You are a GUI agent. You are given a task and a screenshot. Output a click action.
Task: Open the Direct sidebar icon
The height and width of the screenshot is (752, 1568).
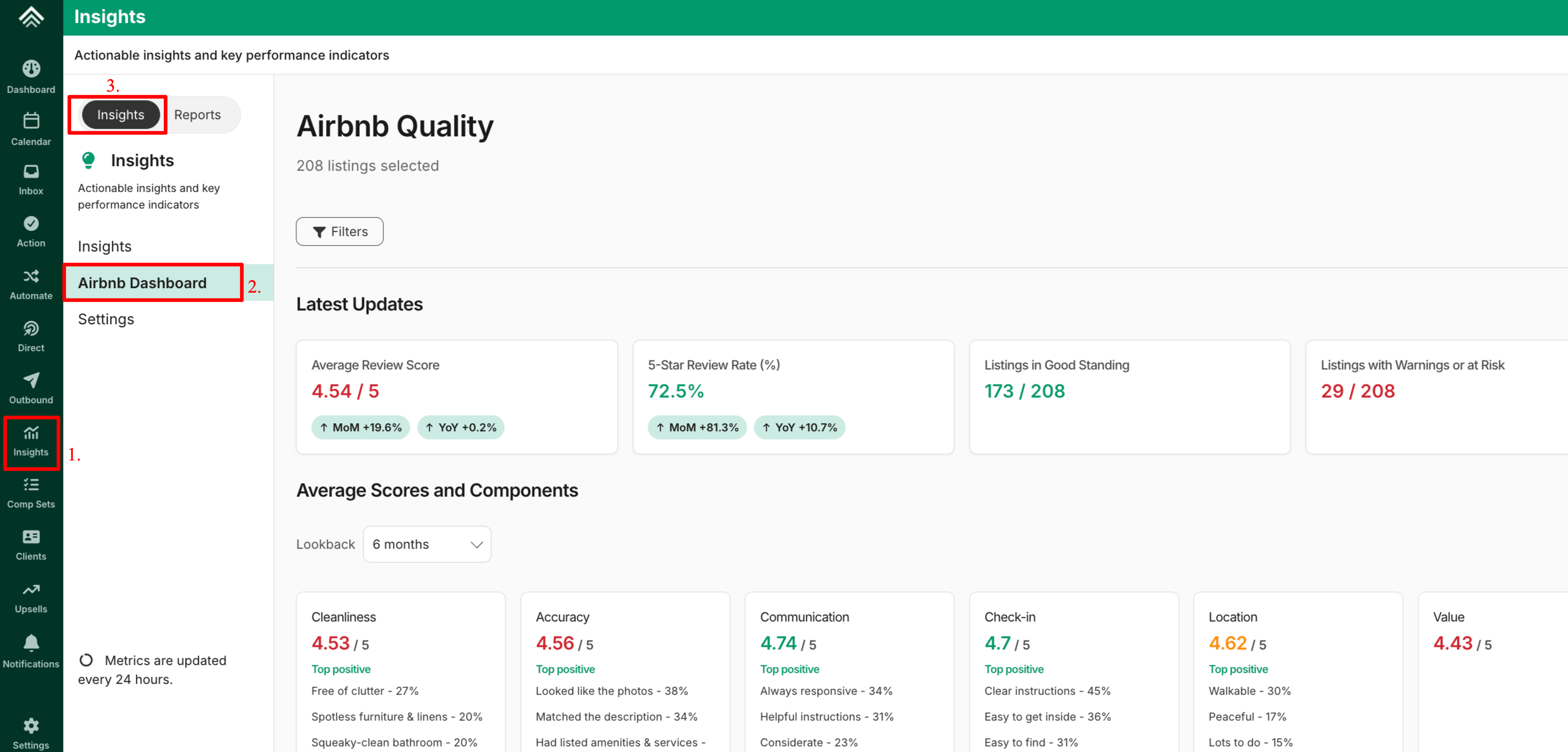31,336
